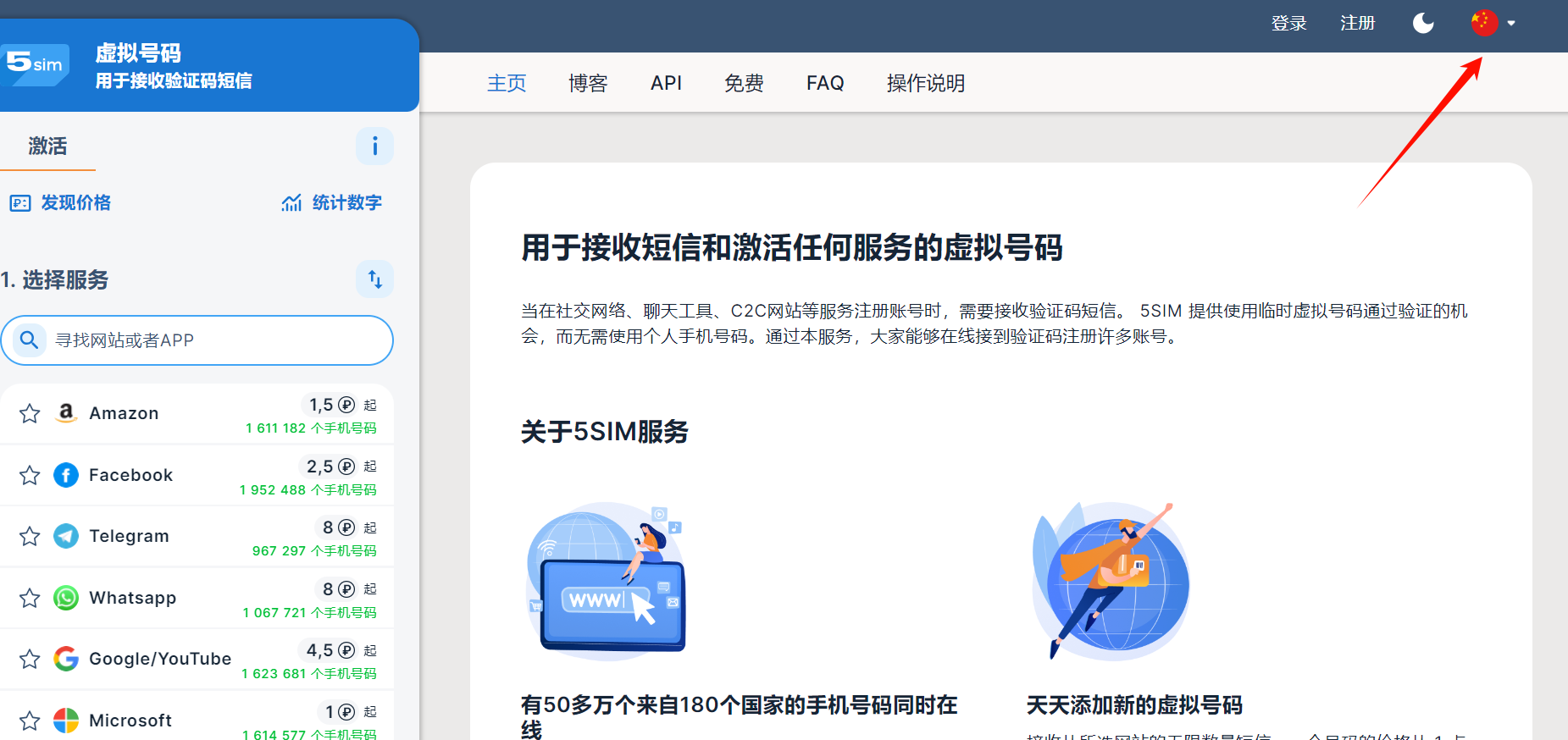Click the China flag language icon

[x=1484, y=23]
